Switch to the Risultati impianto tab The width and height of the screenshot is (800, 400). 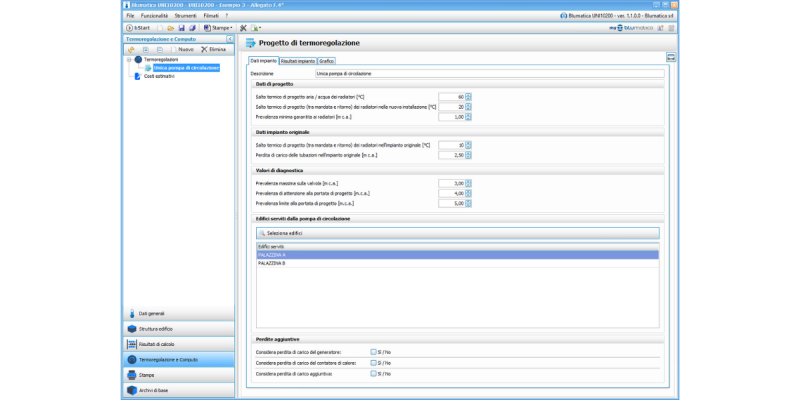[x=298, y=62]
